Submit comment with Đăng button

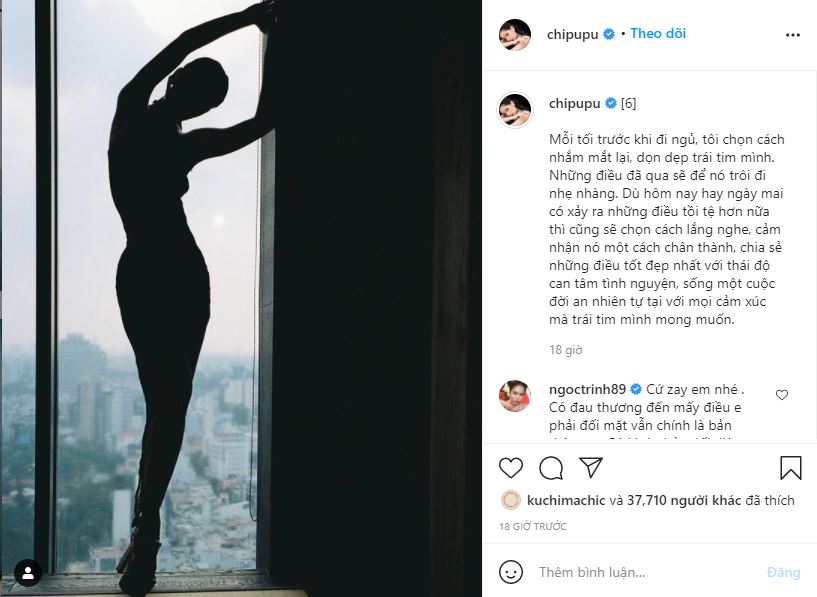783,573
